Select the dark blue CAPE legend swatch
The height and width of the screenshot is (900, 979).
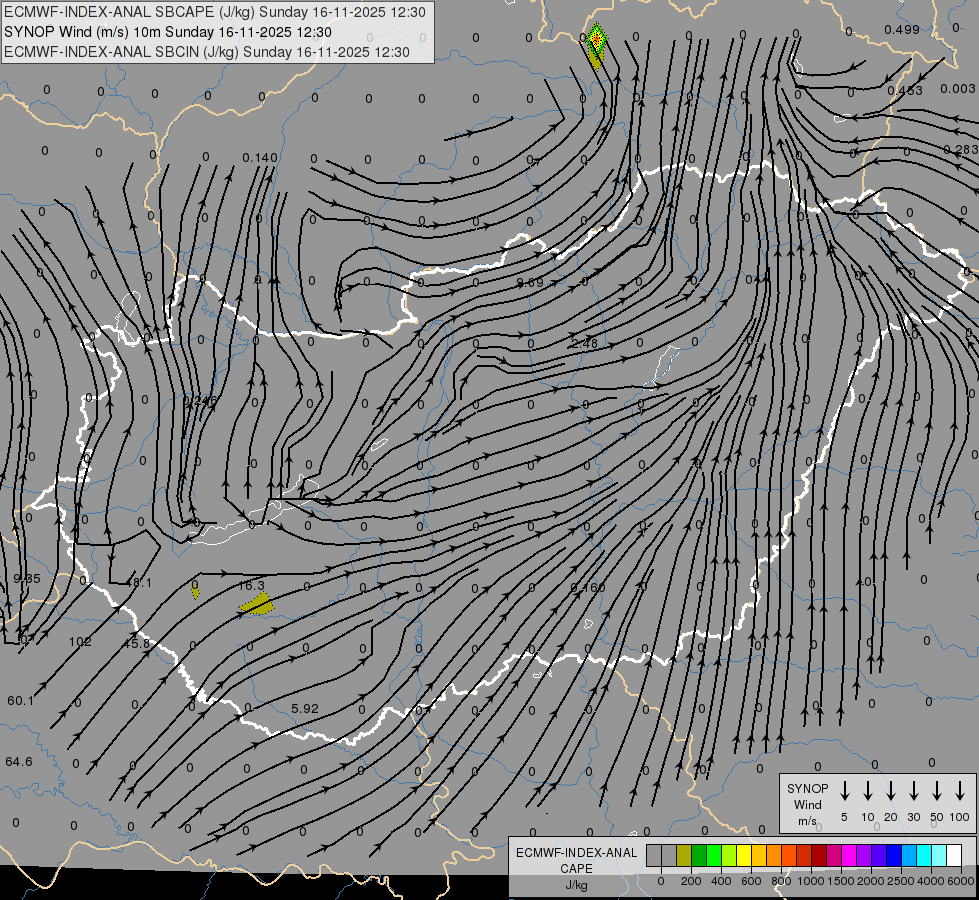point(893,855)
